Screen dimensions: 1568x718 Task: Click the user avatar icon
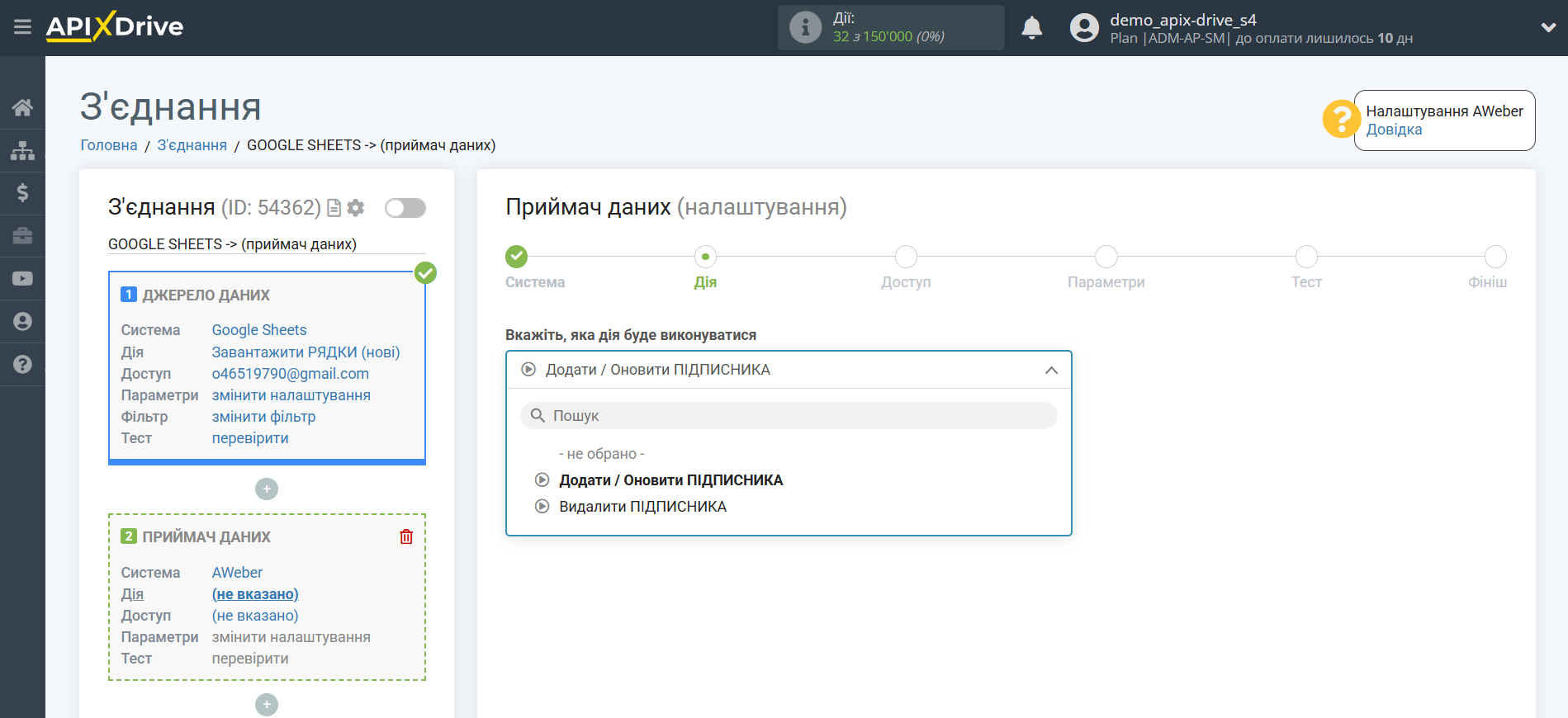1084,28
